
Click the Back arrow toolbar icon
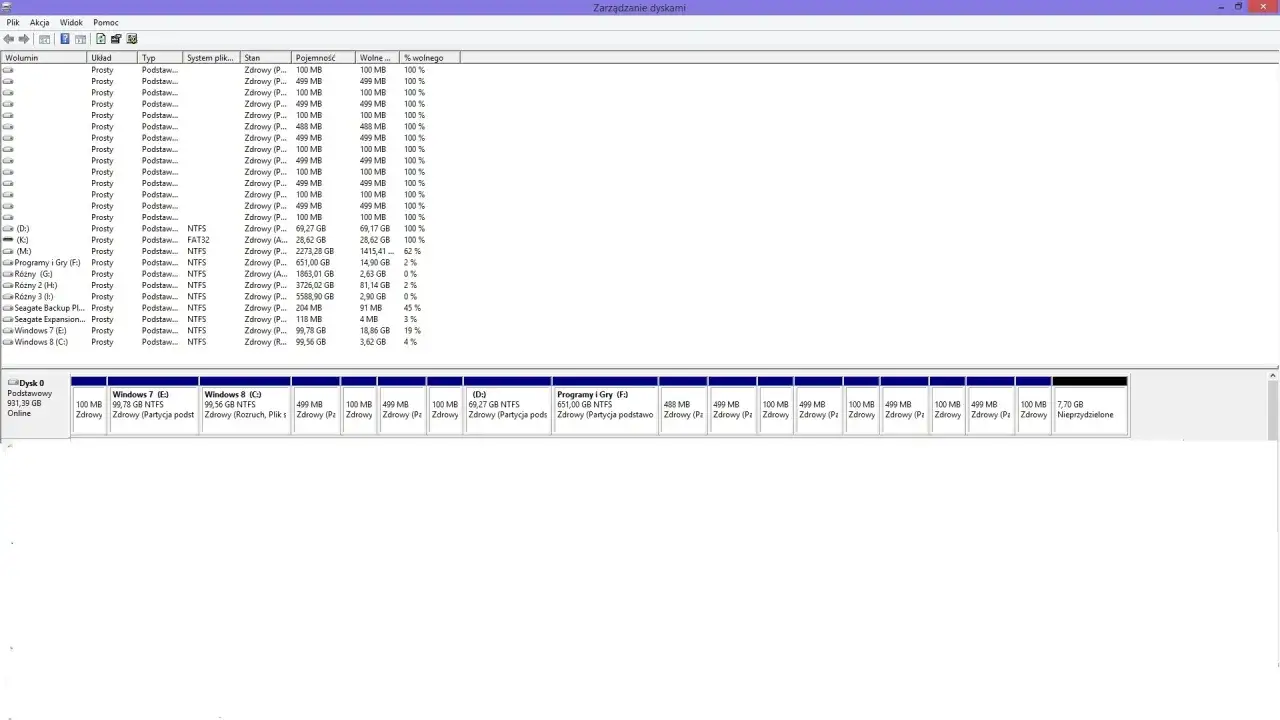coord(9,39)
